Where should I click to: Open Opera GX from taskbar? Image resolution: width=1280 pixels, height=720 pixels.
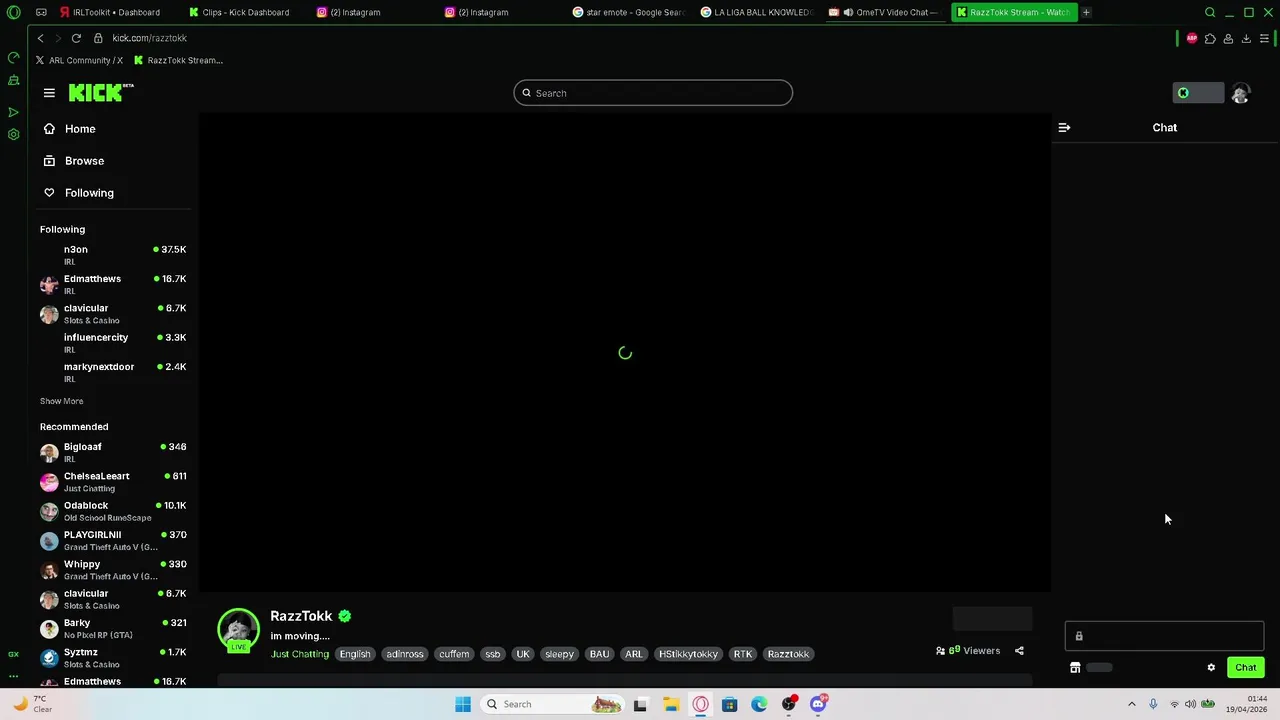[700, 704]
